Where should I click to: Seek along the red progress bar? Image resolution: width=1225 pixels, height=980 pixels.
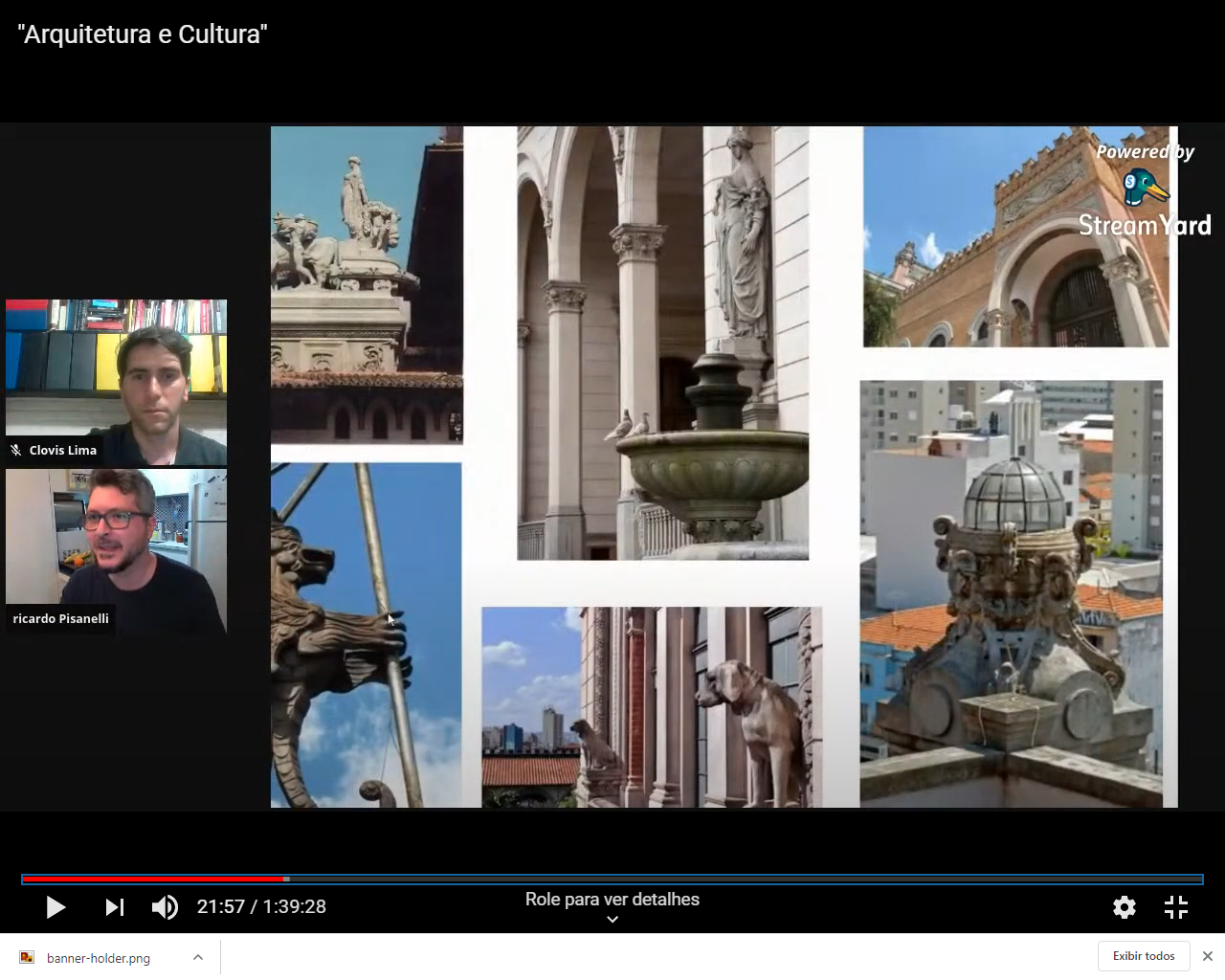coord(612,879)
